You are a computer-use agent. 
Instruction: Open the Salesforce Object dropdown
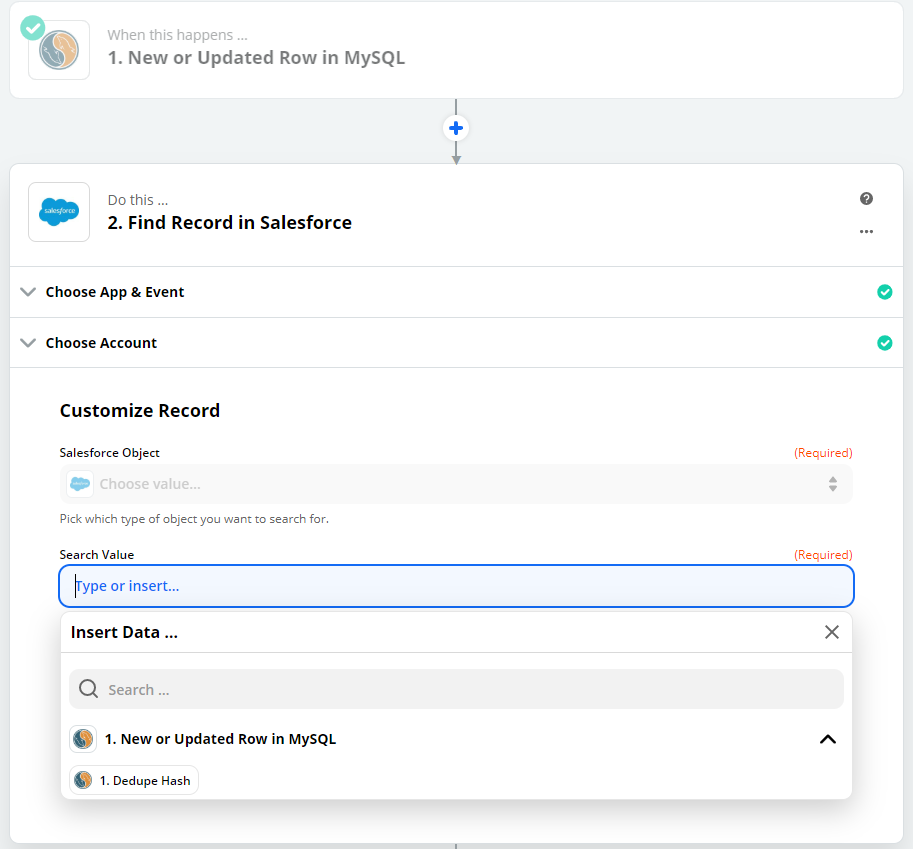[x=456, y=484]
